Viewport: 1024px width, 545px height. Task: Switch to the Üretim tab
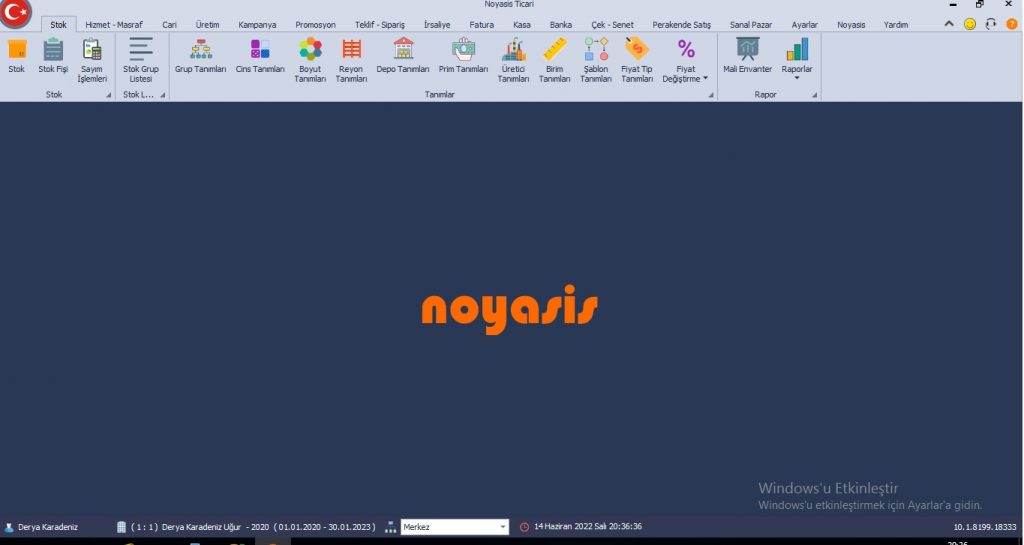tap(208, 25)
